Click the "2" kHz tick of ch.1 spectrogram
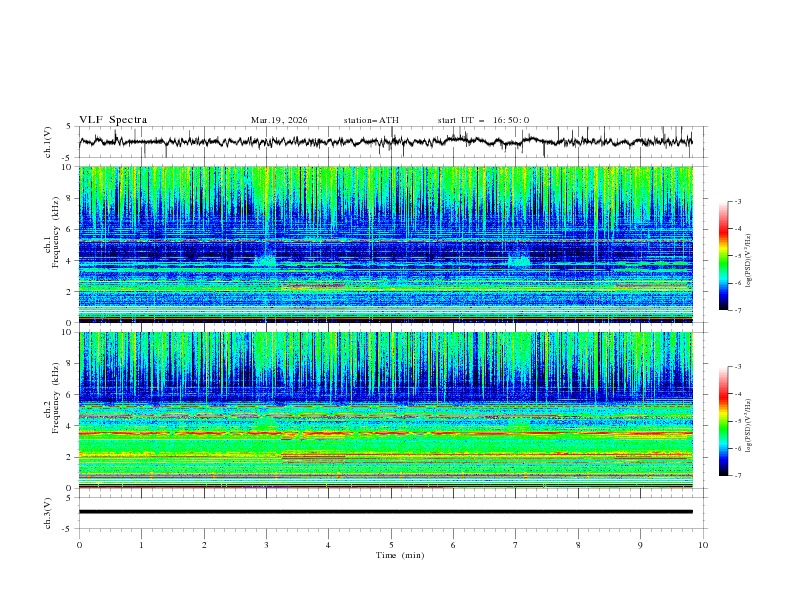This screenshot has width=792, height=612. tap(70, 291)
